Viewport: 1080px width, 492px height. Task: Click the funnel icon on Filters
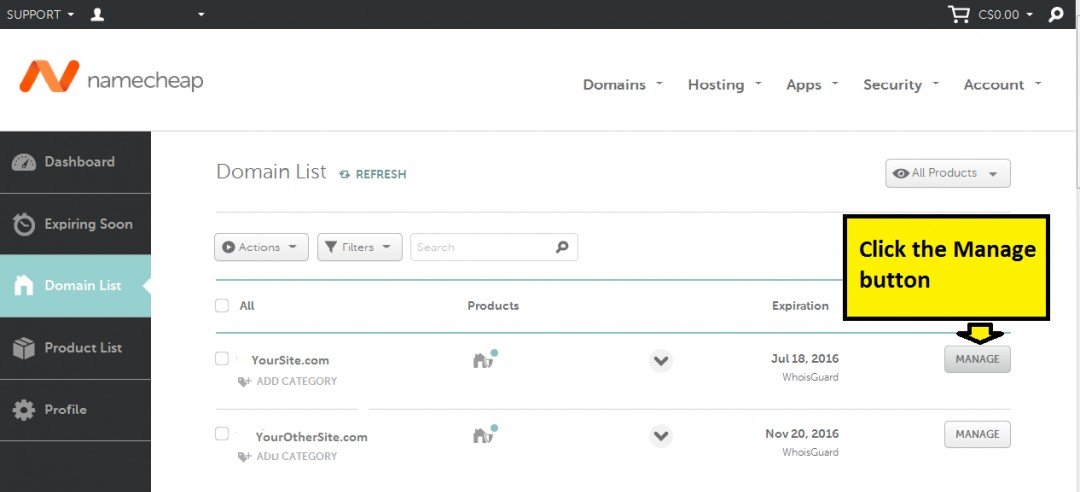point(331,247)
